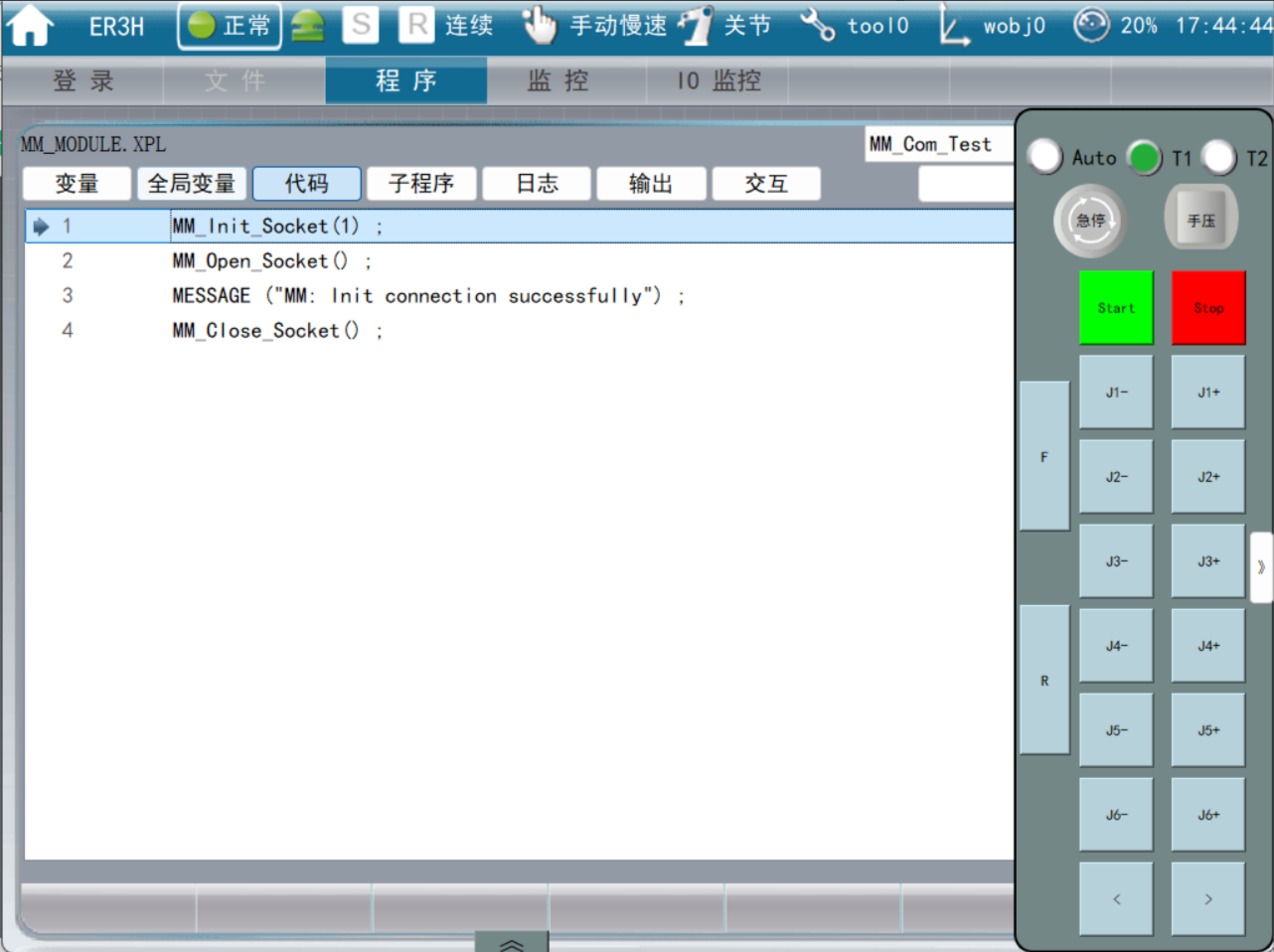Click the R reverse button
Image resolution: width=1274 pixels, height=952 pixels.
coord(1044,680)
